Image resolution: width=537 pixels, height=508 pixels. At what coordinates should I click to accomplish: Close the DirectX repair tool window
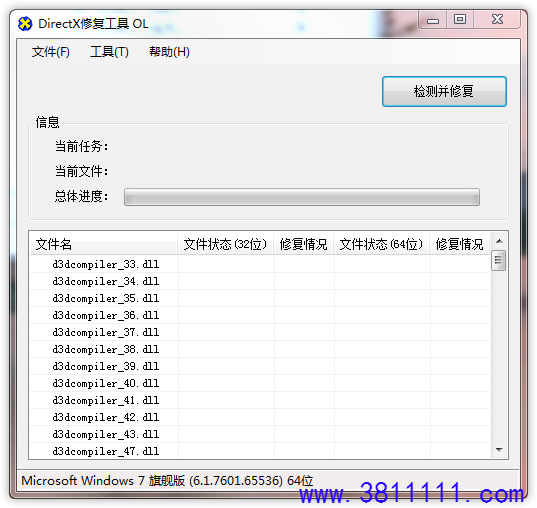(x=497, y=20)
